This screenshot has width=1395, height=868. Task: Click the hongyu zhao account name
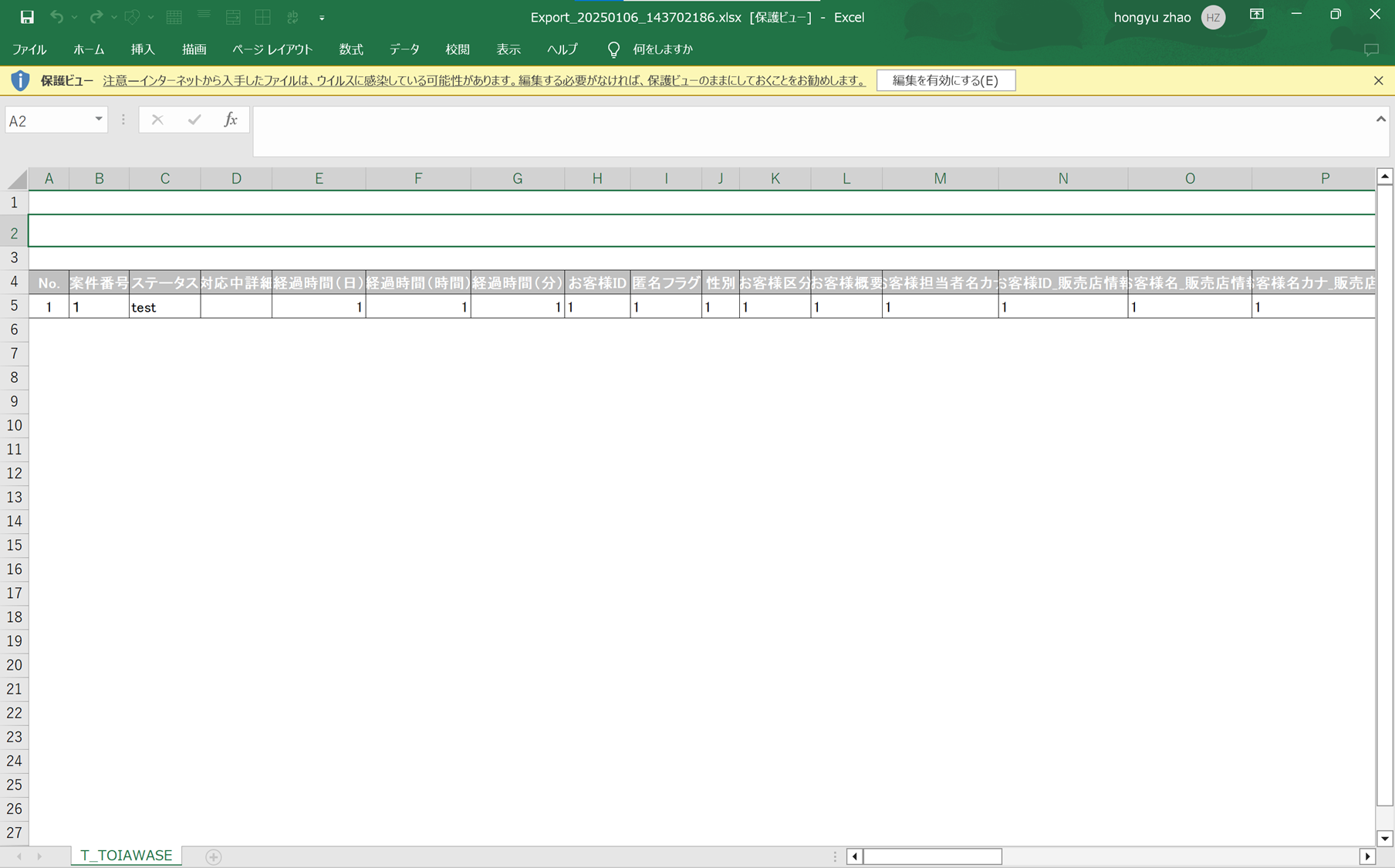coord(1152,17)
